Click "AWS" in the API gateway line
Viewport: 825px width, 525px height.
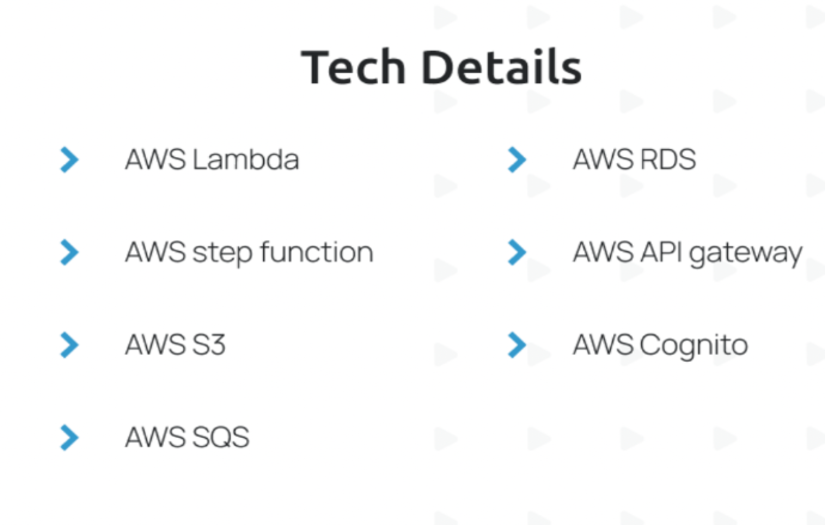tap(602, 252)
